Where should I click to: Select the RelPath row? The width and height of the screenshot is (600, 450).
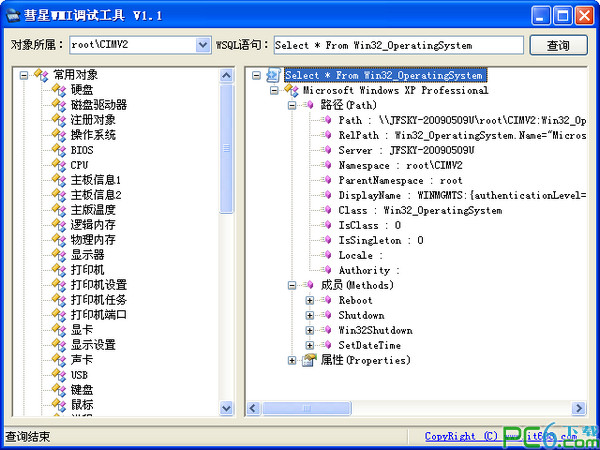coord(462,135)
